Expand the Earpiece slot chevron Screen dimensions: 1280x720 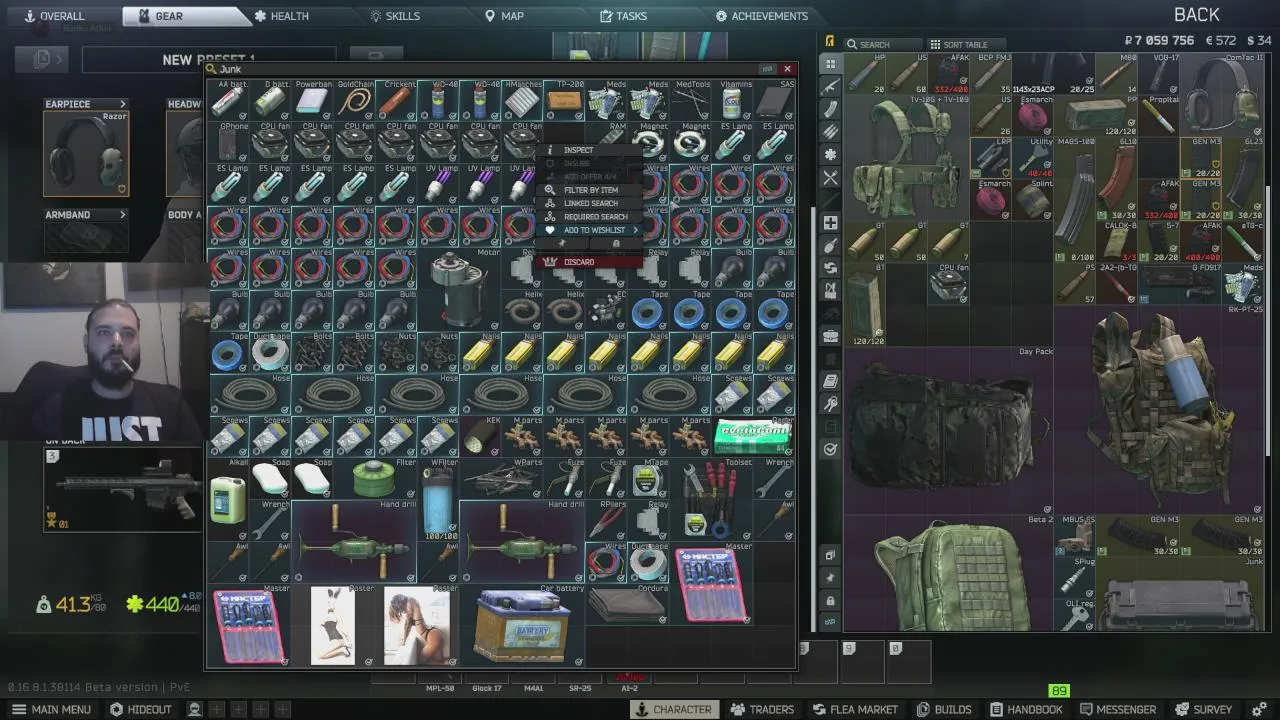pyautogui.click(x=123, y=104)
